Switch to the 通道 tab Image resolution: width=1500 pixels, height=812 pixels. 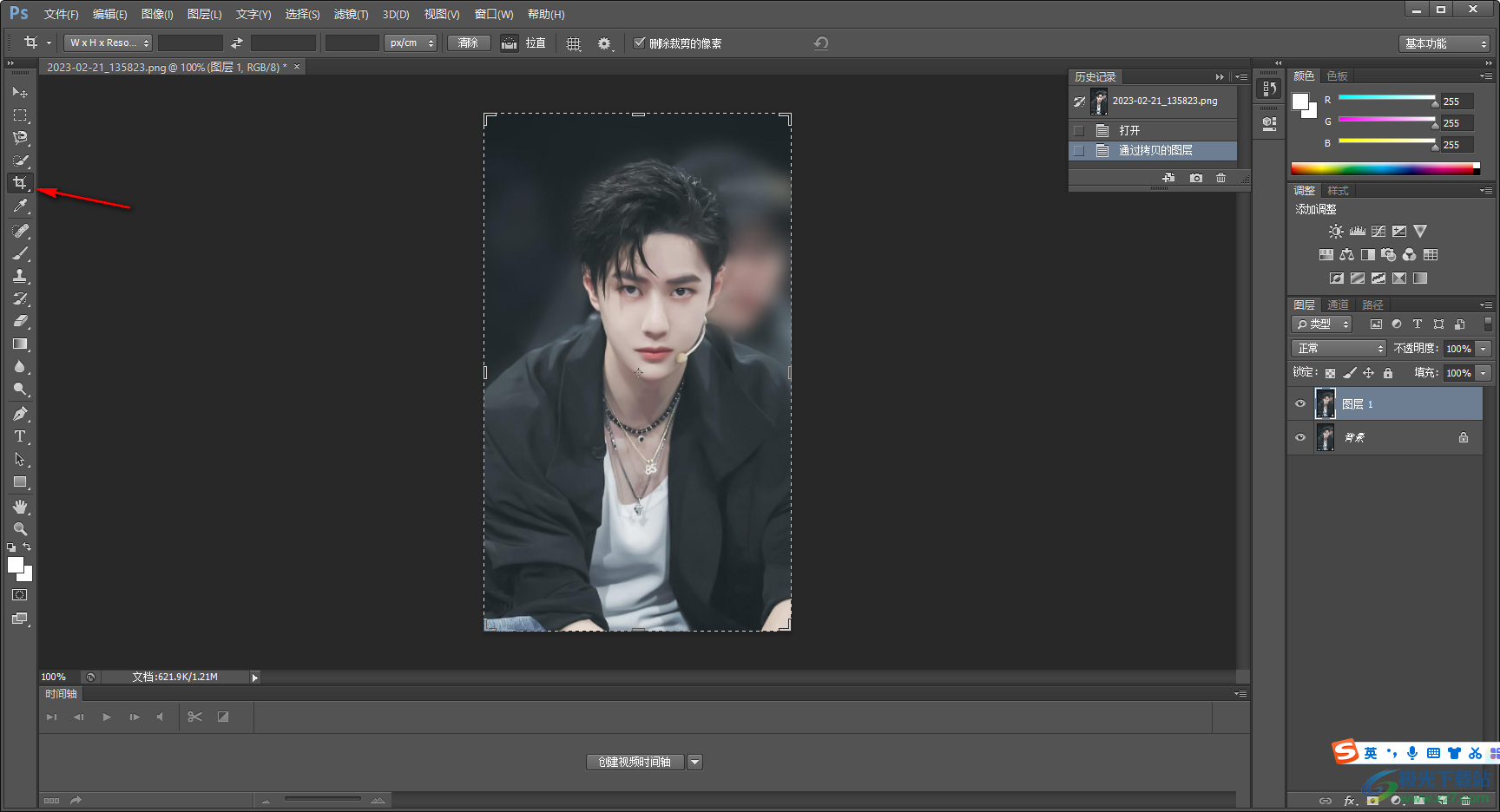[x=1338, y=304]
